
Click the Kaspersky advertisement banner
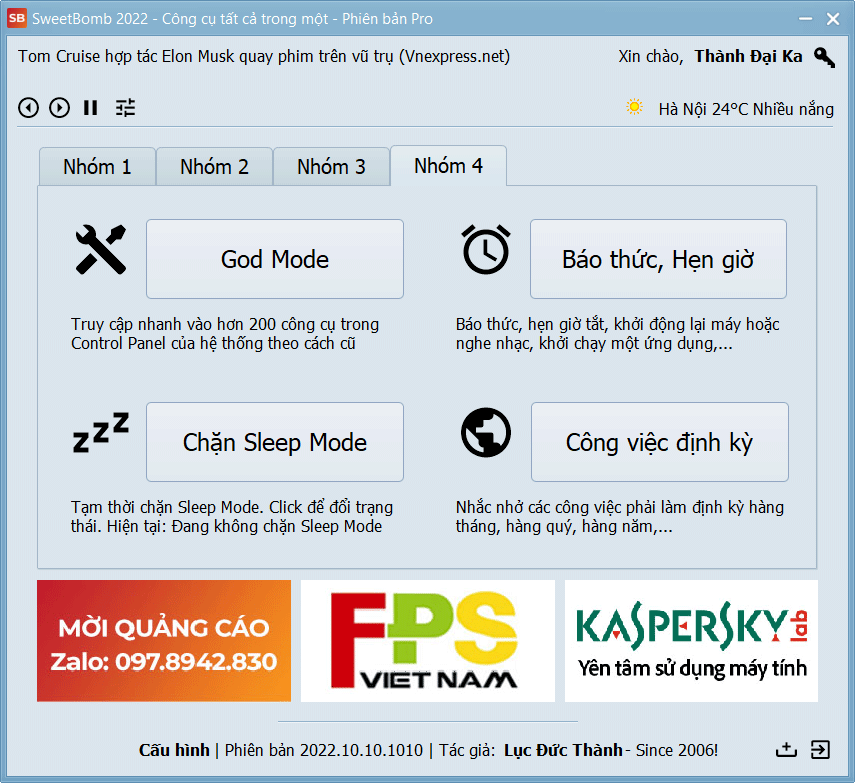click(x=691, y=641)
